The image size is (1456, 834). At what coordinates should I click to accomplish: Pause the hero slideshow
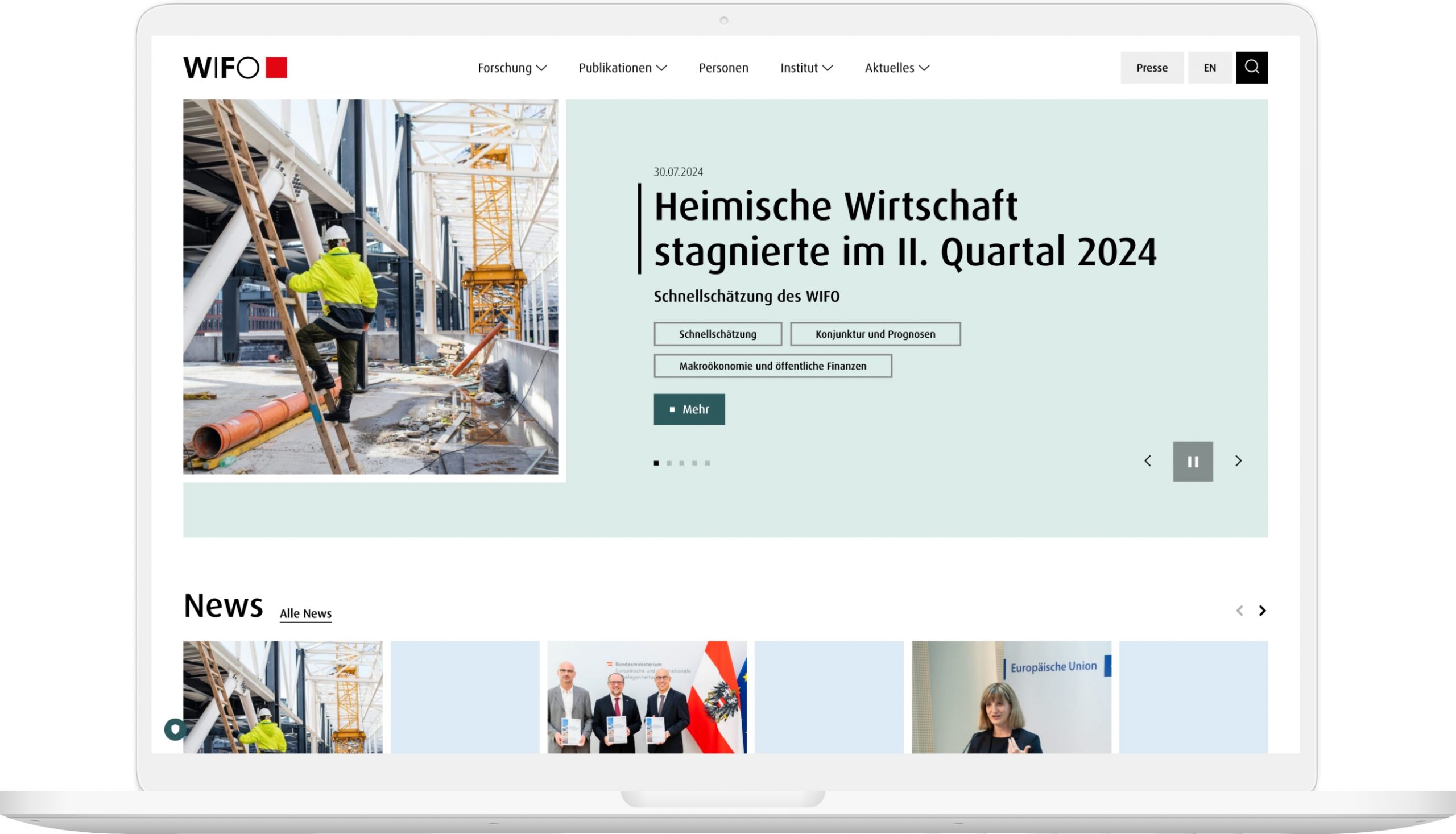click(x=1193, y=462)
